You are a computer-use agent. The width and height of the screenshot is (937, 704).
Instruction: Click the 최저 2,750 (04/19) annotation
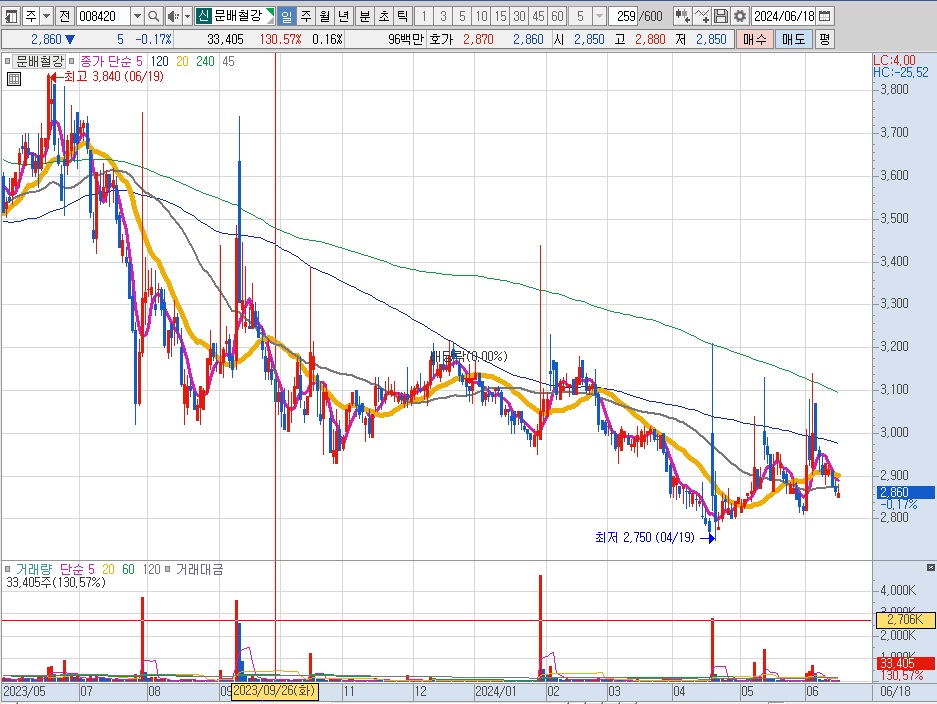645,537
